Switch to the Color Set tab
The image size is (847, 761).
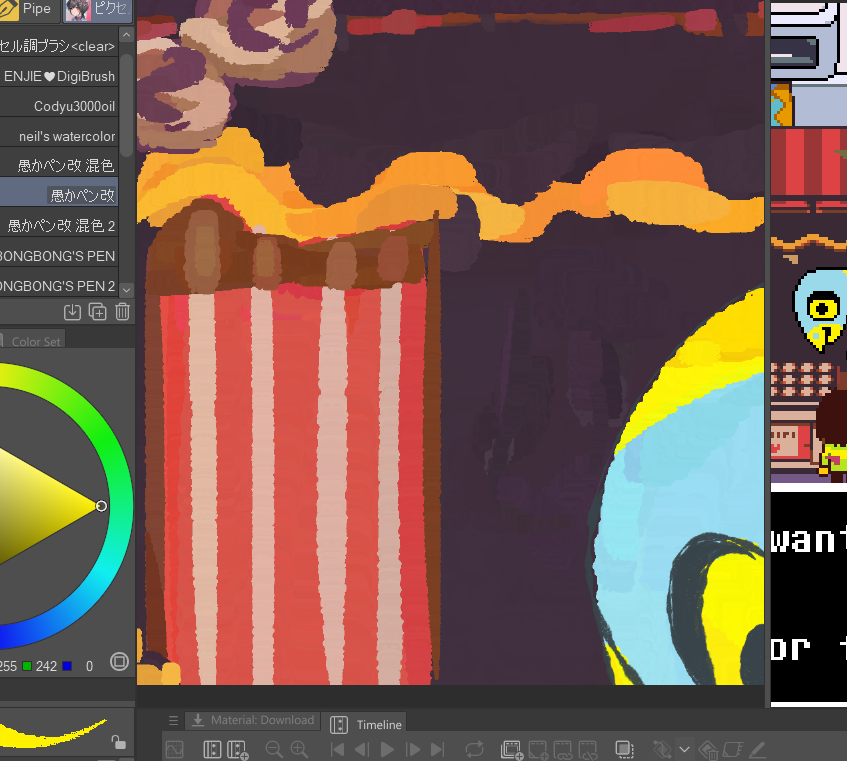pos(32,341)
